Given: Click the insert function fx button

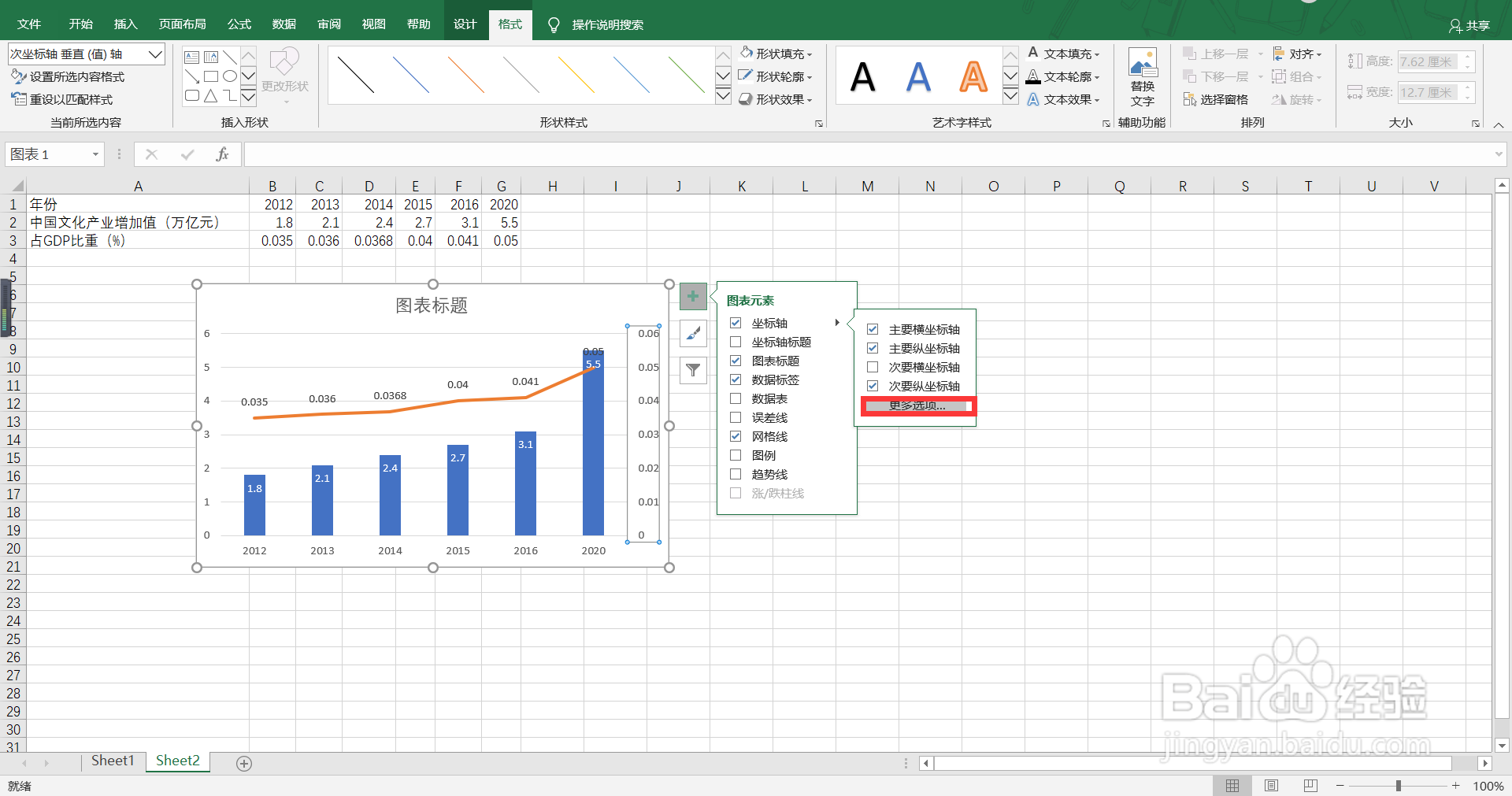Looking at the screenshot, I should 222,154.
